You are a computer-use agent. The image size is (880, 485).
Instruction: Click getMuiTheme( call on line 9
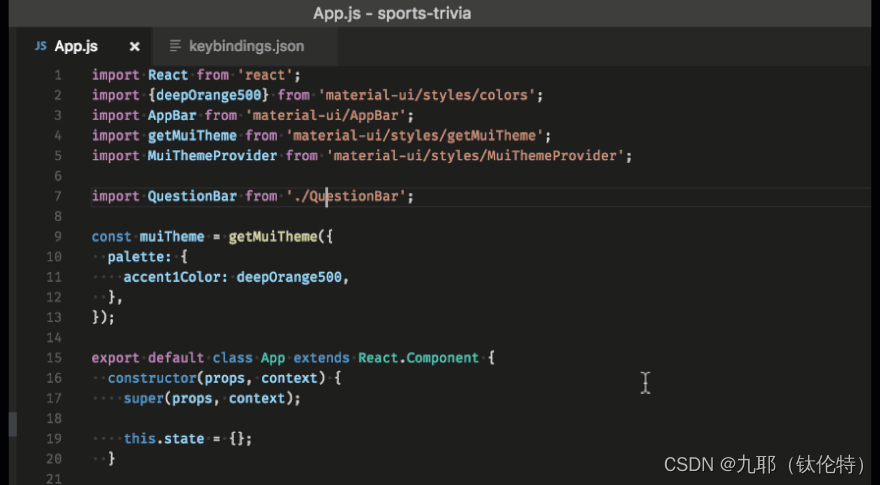pyautogui.click(x=277, y=237)
